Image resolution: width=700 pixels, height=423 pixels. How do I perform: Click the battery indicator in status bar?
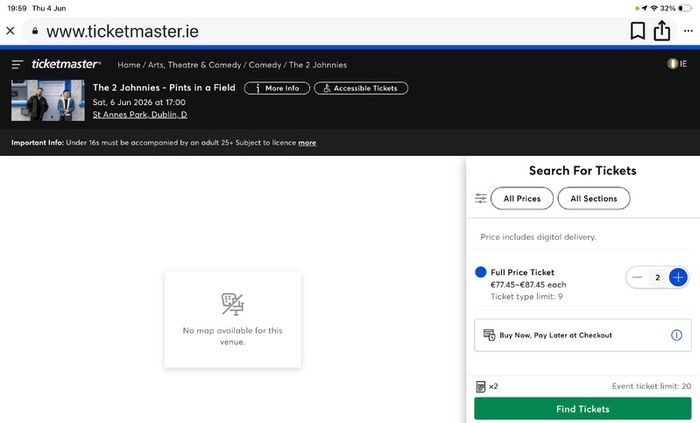tap(684, 8)
